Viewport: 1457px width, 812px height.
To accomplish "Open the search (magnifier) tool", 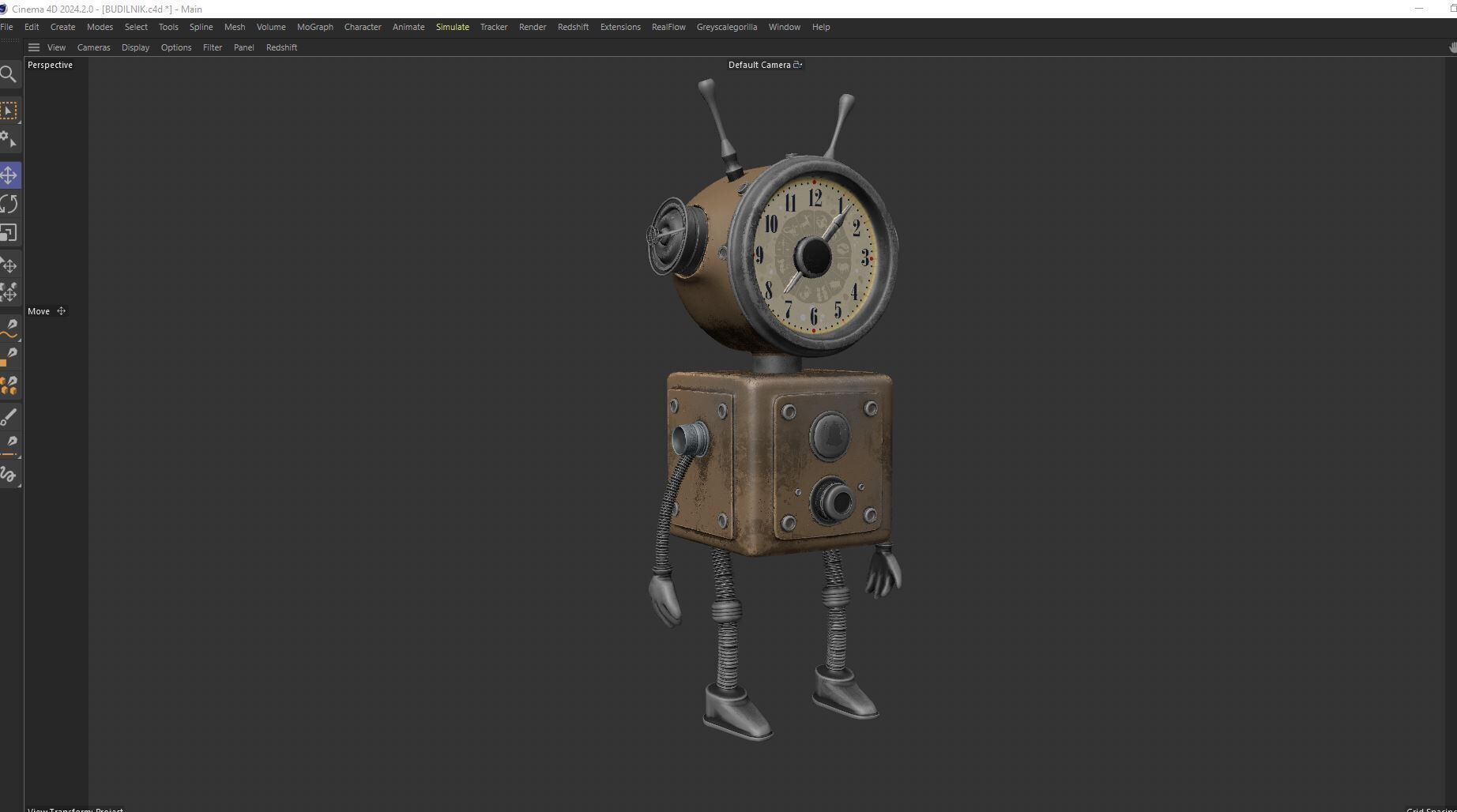I will coord(9,75).
